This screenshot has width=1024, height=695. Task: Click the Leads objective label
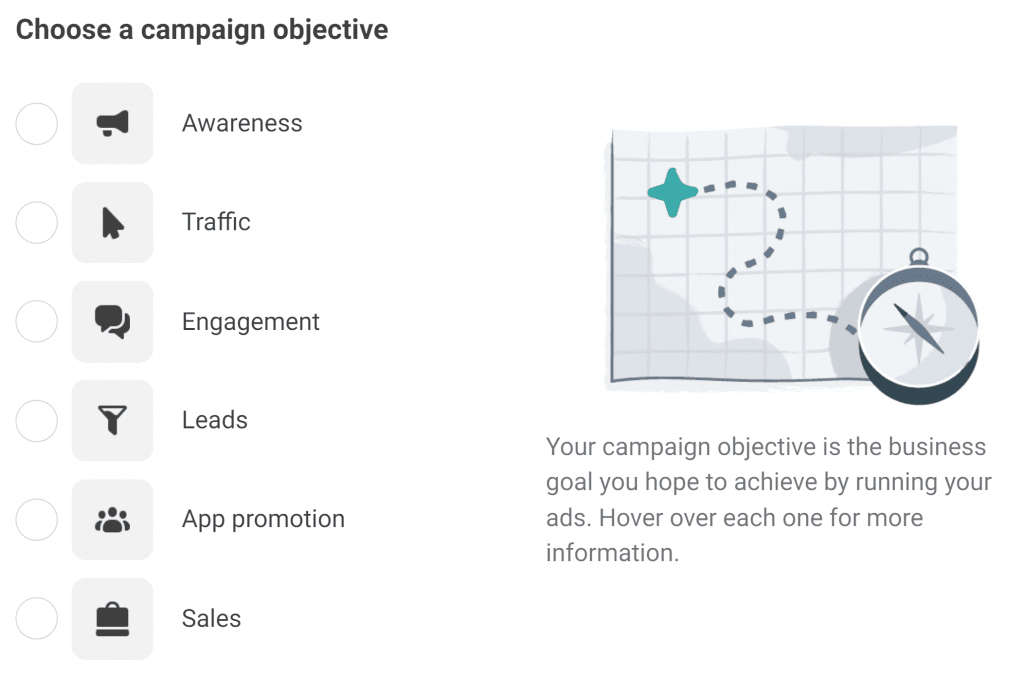[x=215, y=420]
